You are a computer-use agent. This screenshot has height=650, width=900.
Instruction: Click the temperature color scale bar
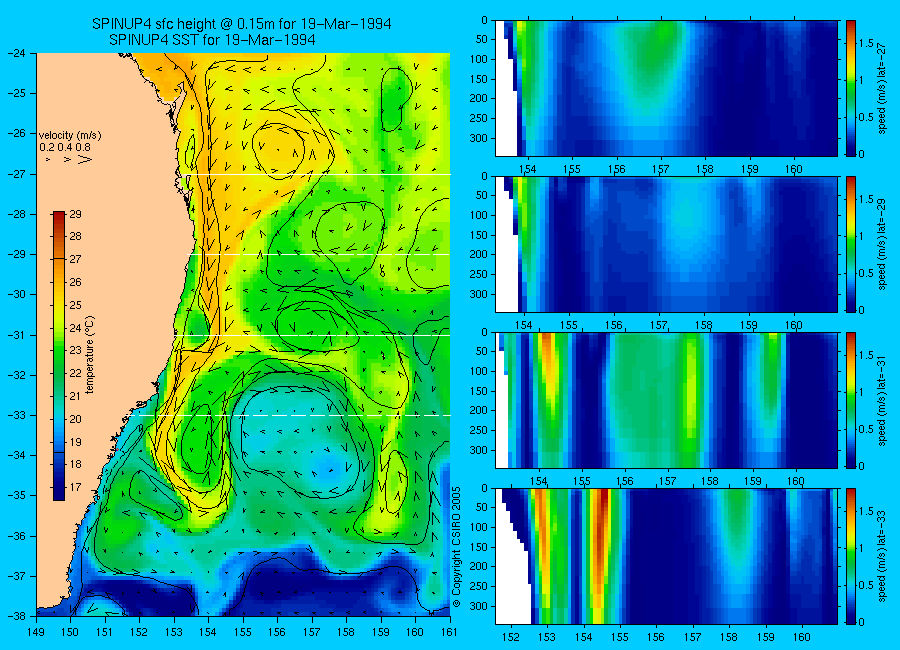[59, 356]
